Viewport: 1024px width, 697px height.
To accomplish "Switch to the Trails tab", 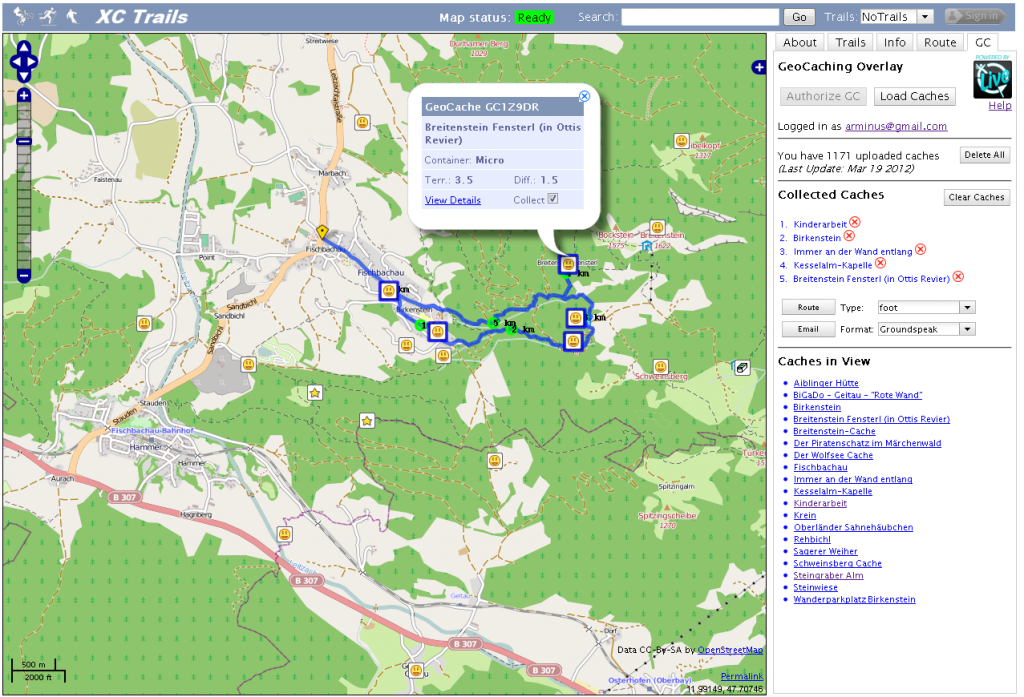I will click(850, 42).
